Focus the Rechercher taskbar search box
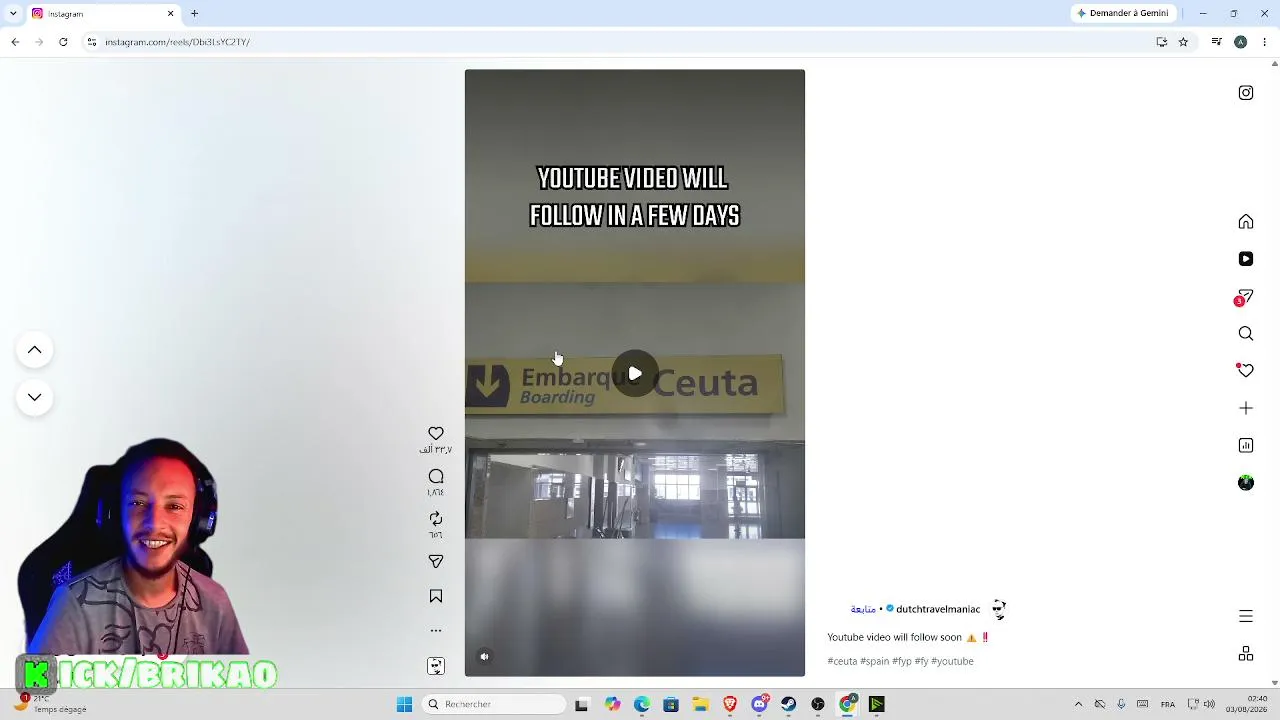 pos(494,704)
